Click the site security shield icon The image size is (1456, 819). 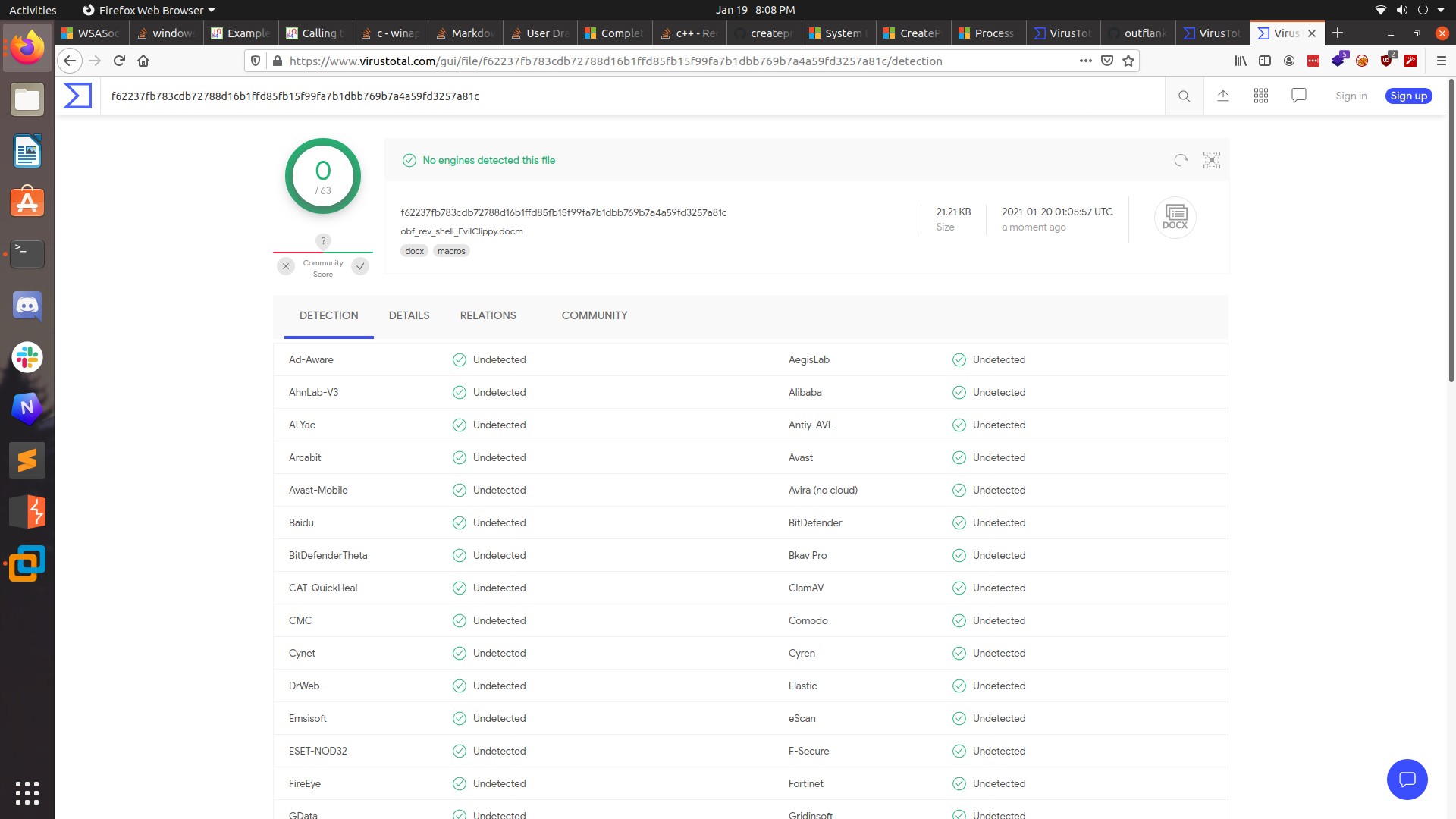coord(256,61)
